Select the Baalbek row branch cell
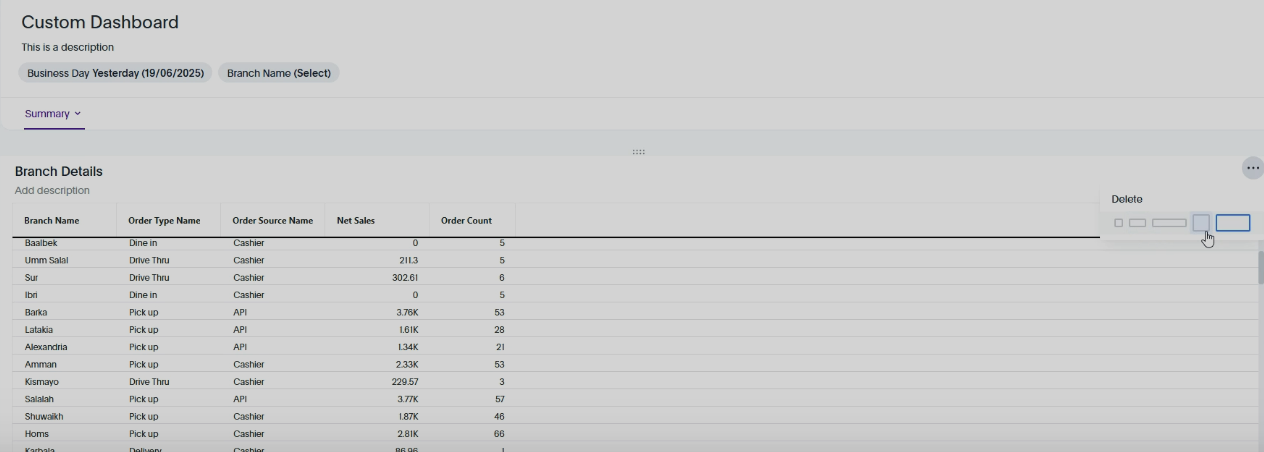The image size is (1264, 452). pyautogui.click(x=41, y=243)
